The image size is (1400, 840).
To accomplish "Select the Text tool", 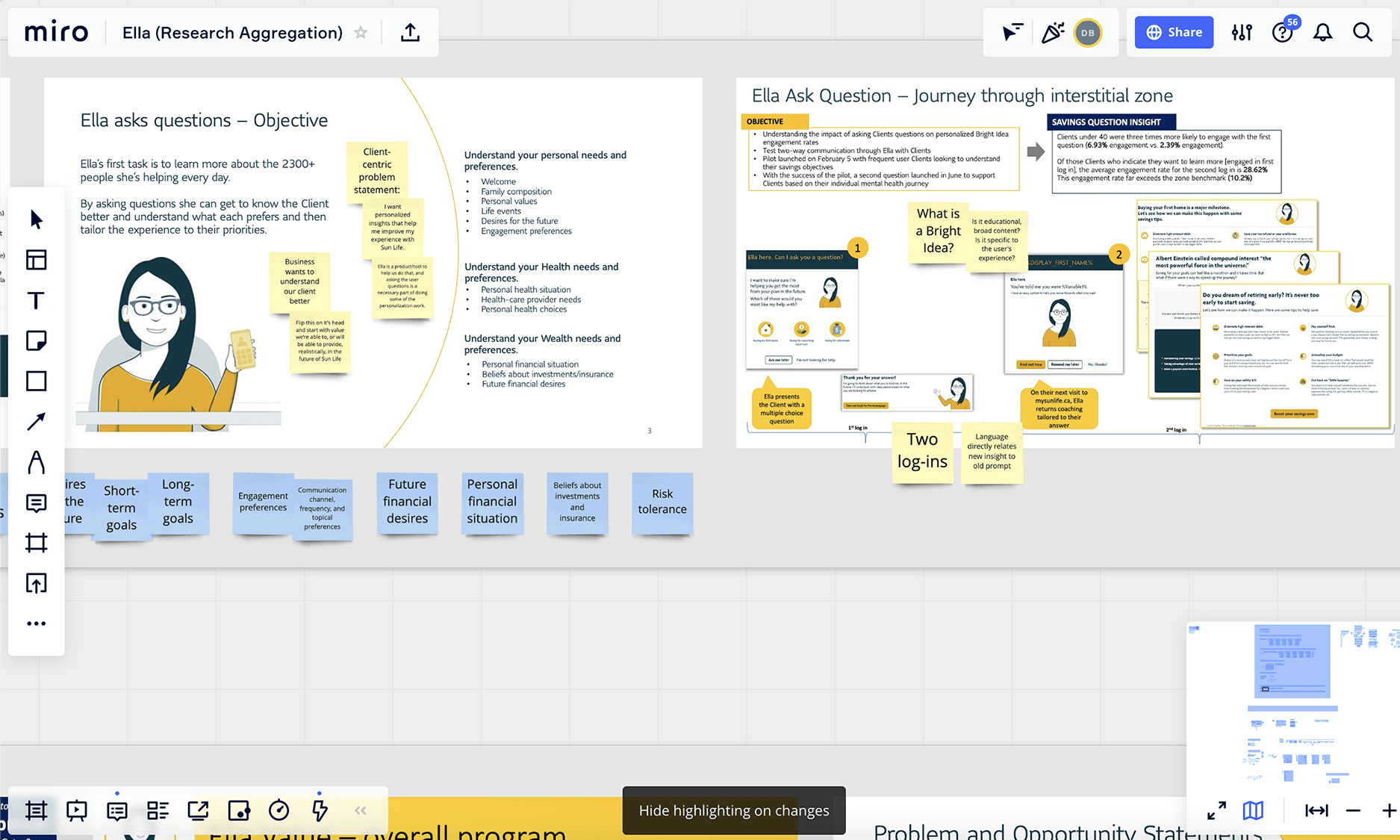I will pos(36,300).
